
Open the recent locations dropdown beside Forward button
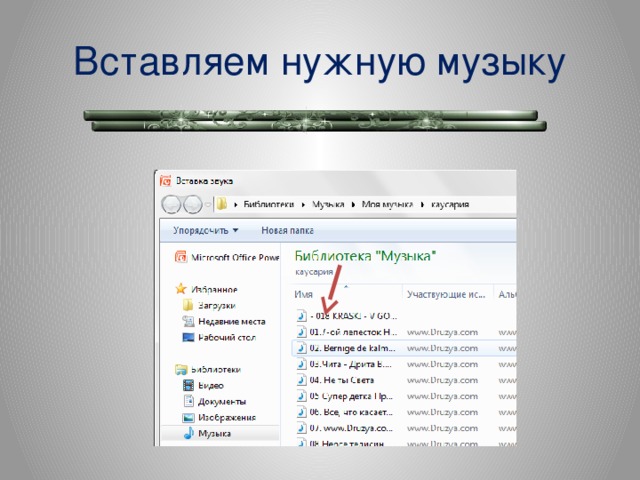coord(208,204)
